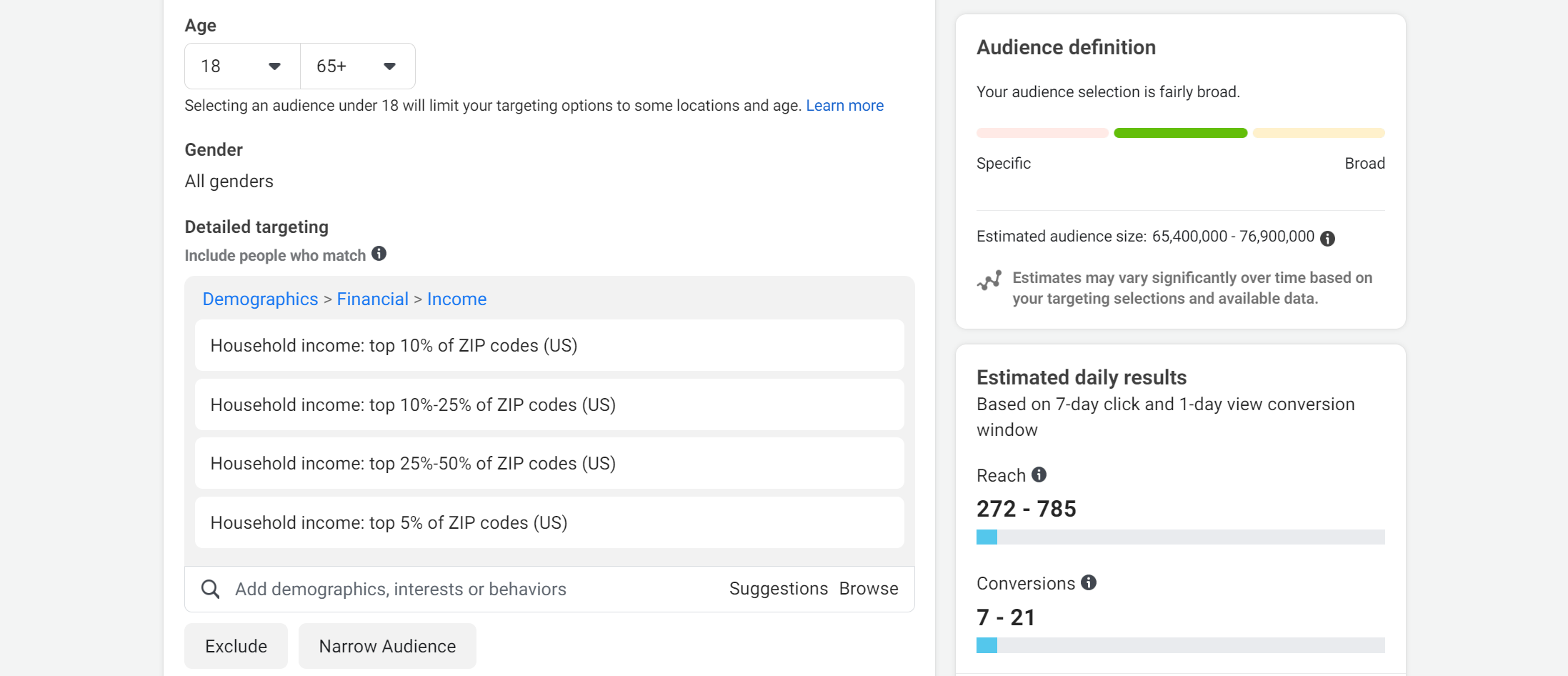The width and height of the screenshot is (1568, 676).
Task: Click the Narrow Audience button
Action: click(x=387, y=646)
